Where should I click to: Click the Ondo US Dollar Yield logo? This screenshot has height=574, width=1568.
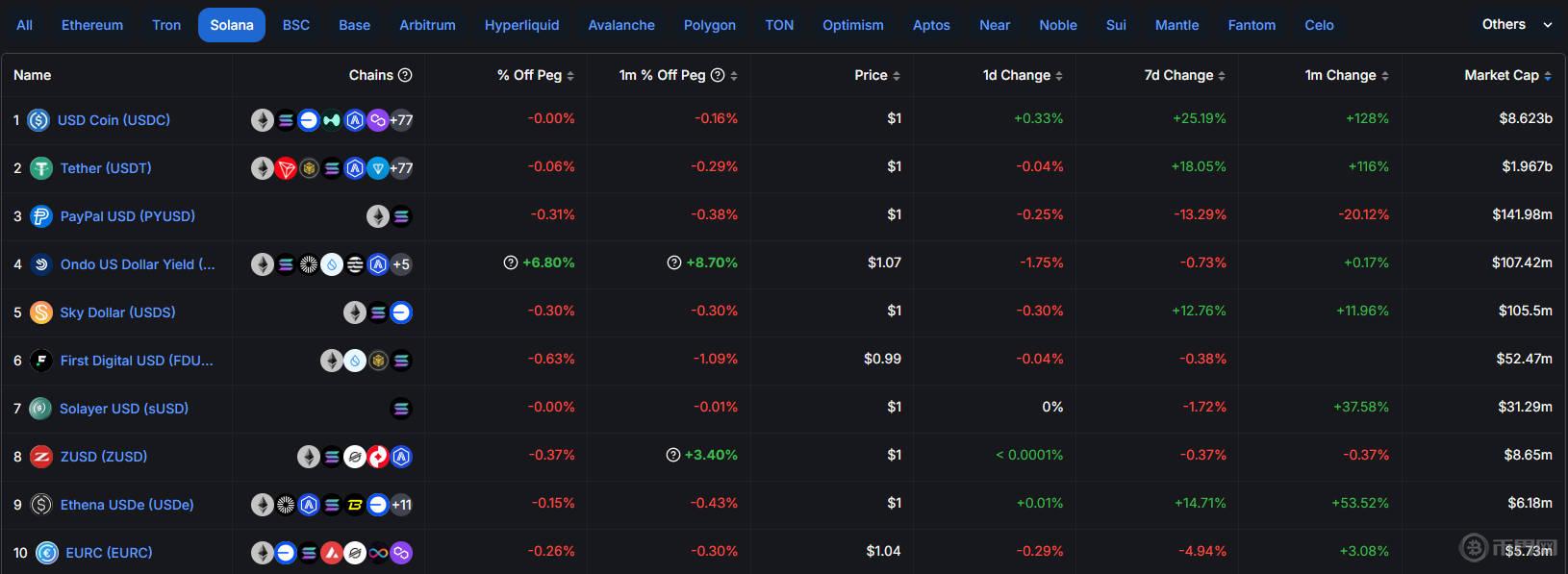click(40, 264)
